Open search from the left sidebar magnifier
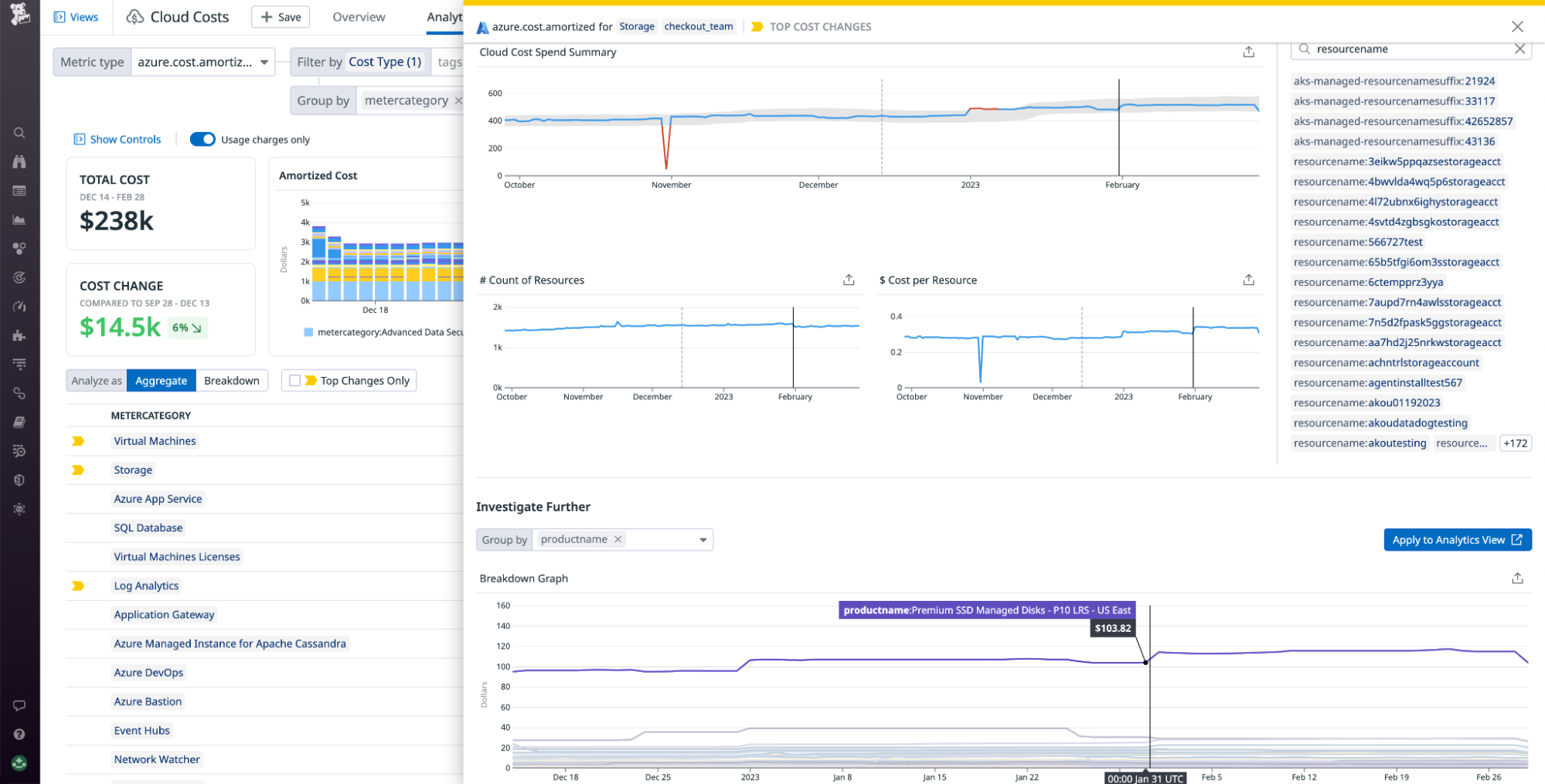 click(x=19, y=132)
